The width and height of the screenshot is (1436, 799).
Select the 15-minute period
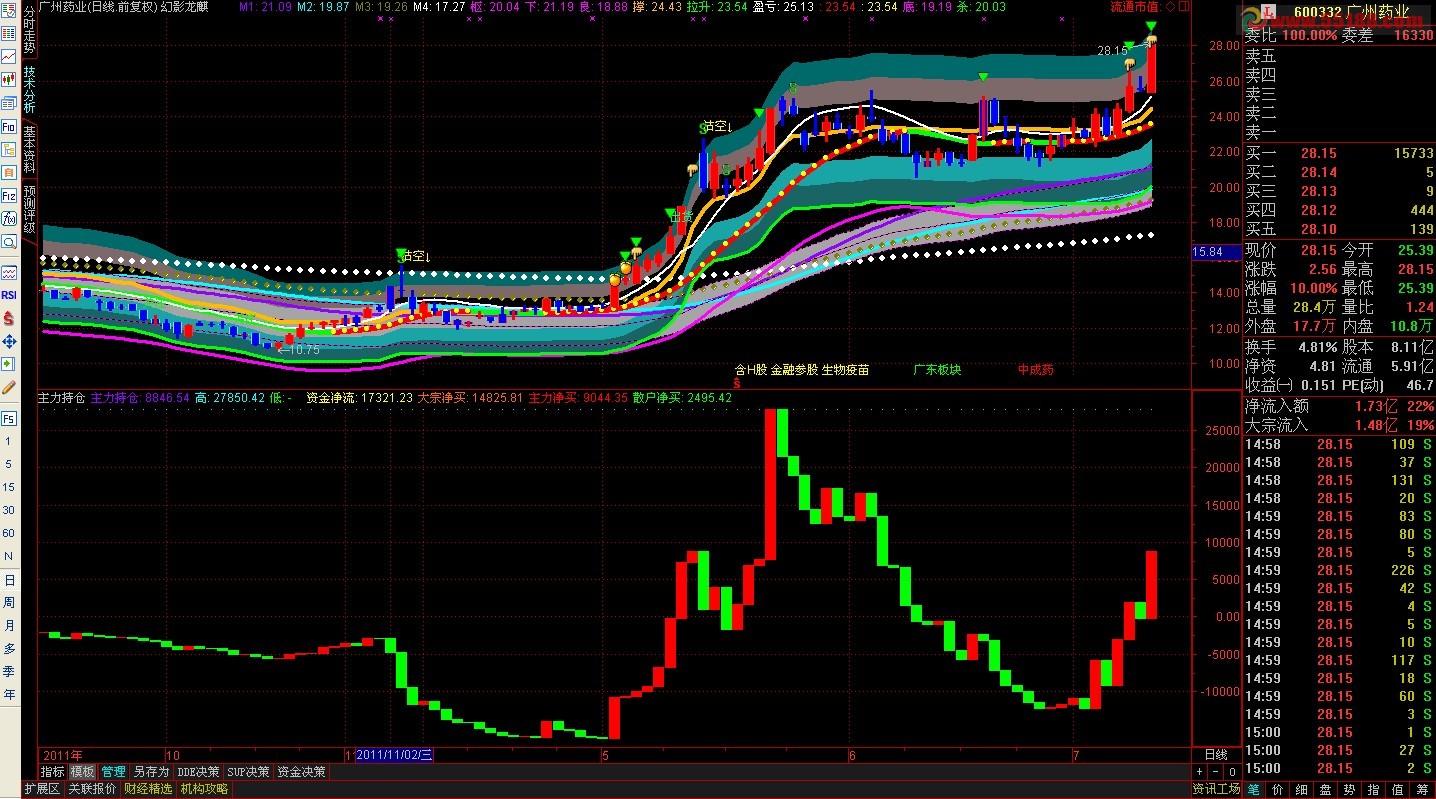click(x=9, y=487)
